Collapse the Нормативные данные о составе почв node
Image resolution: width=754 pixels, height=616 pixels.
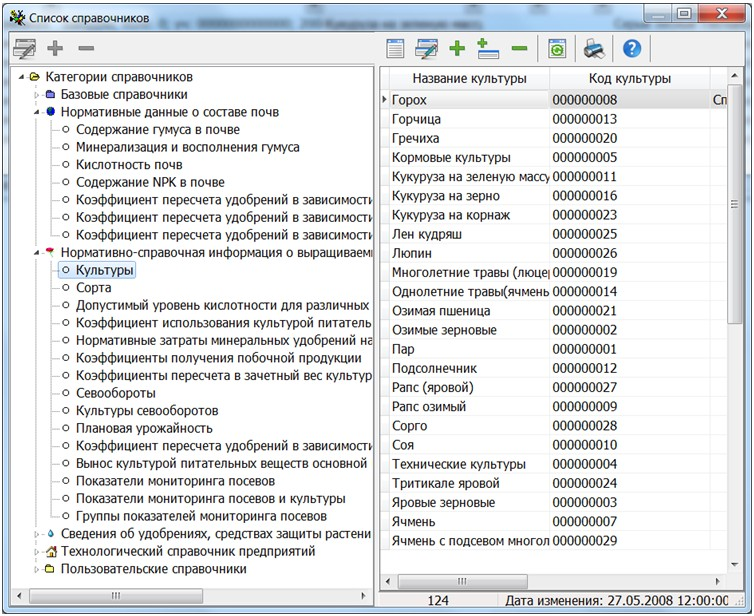click(x=36, y=112)
